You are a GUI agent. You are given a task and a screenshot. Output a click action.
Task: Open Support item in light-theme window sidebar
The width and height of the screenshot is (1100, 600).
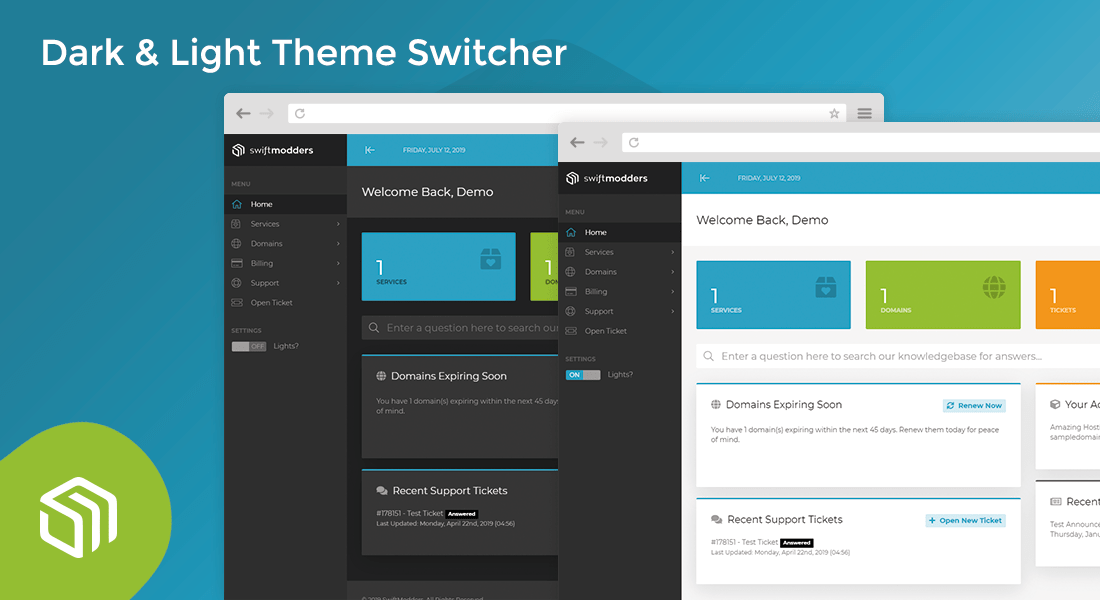click(619, 311)
